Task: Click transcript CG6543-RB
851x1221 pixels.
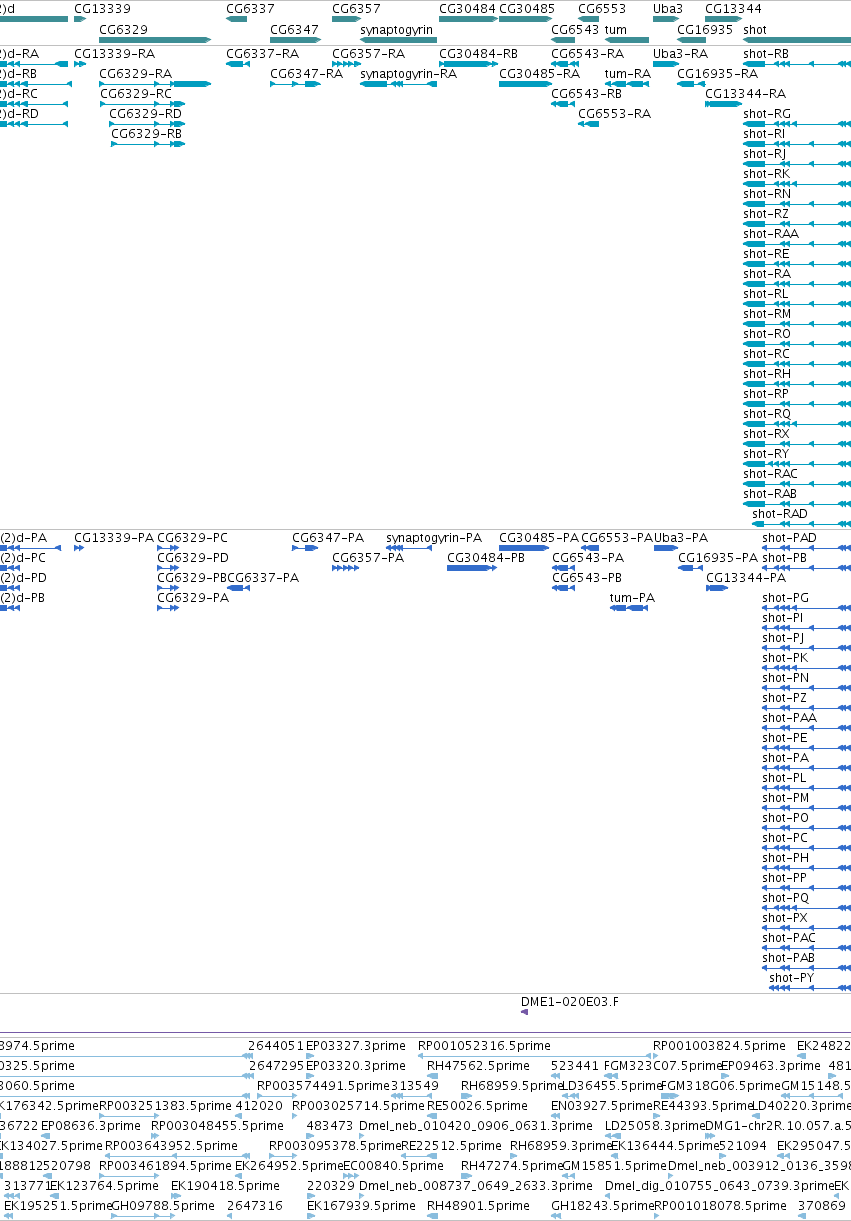Action: [587, 94]
